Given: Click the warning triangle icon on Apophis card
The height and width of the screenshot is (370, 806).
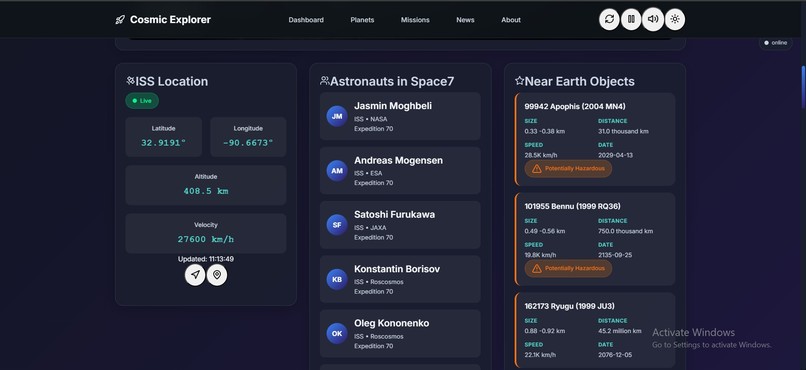Looking at the screenshot, I should pyautogui.click(x=537, y=169).
